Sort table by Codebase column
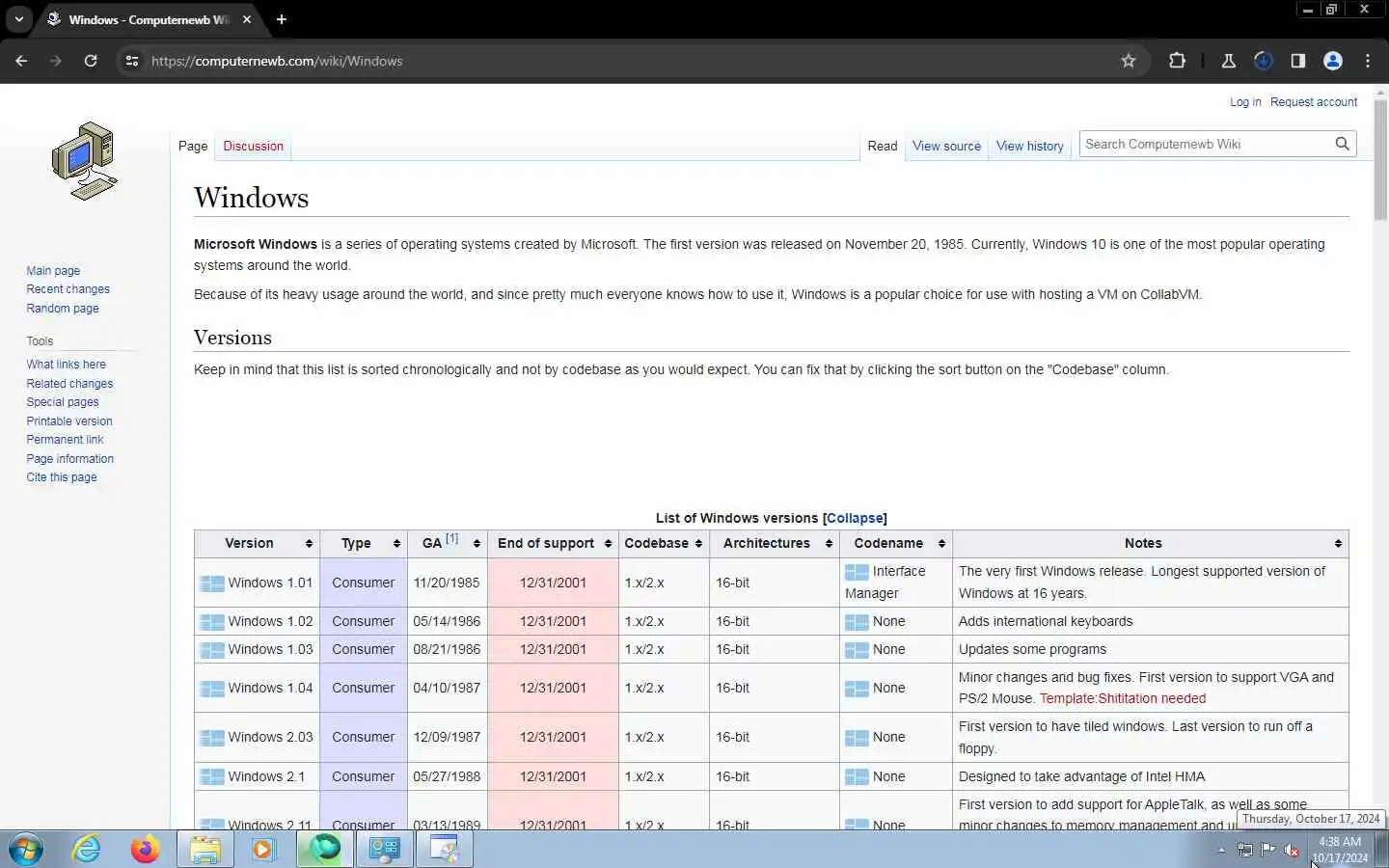1389x868 pixels. 698,544
